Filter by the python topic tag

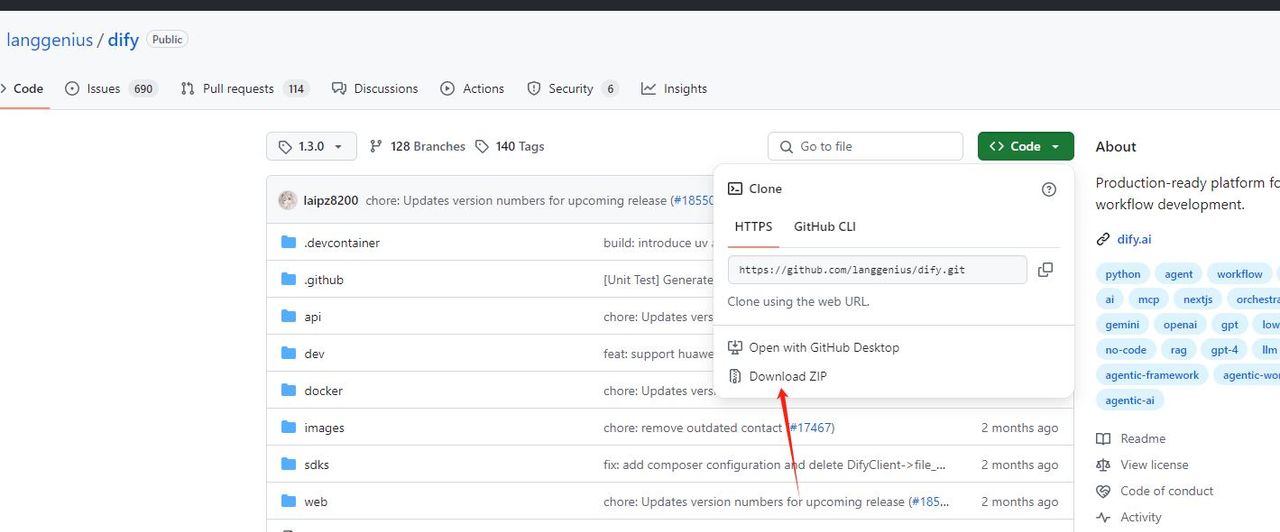[x=1123, y=274]
